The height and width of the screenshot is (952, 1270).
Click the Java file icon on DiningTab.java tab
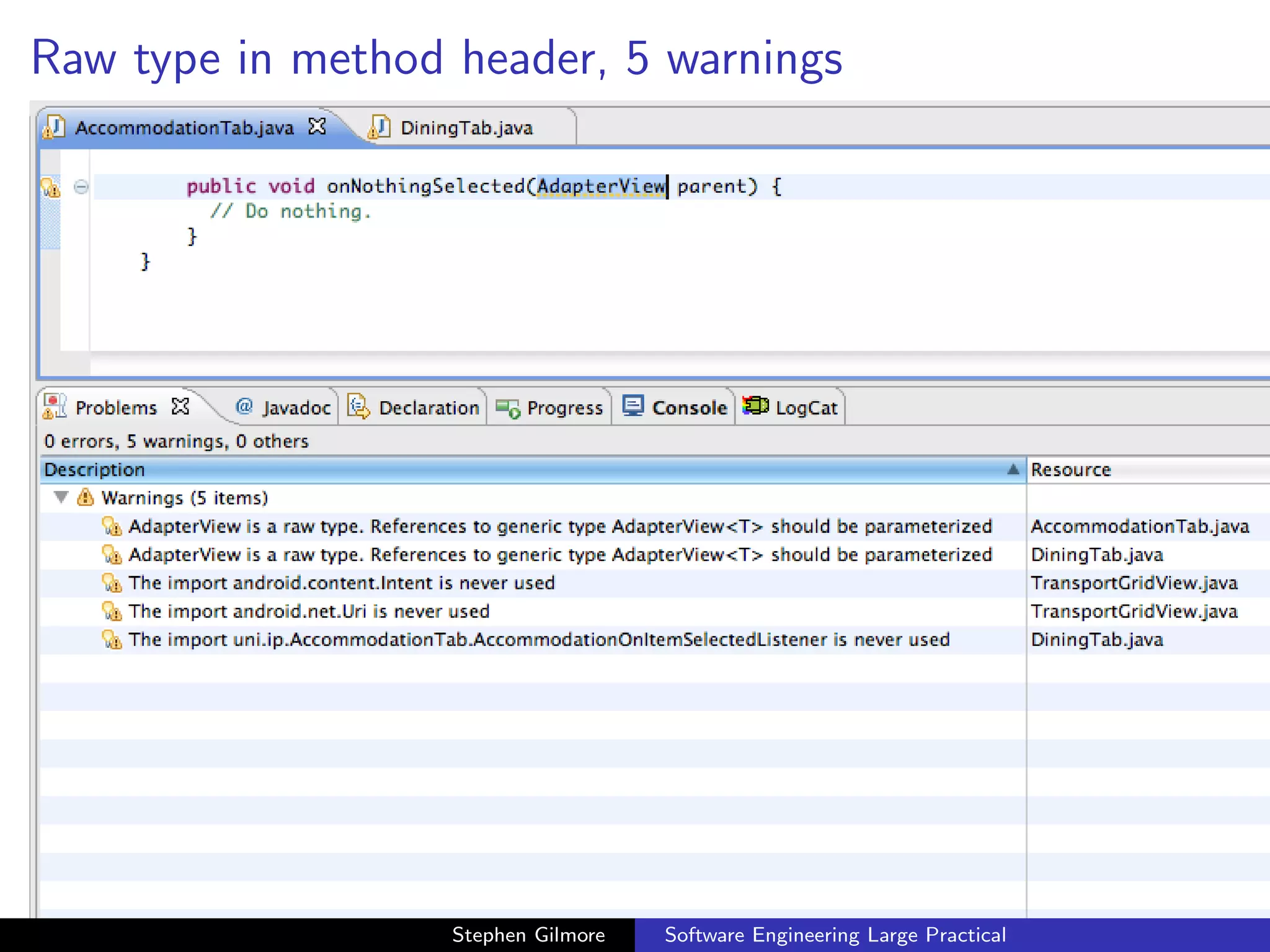click(379, 128)
